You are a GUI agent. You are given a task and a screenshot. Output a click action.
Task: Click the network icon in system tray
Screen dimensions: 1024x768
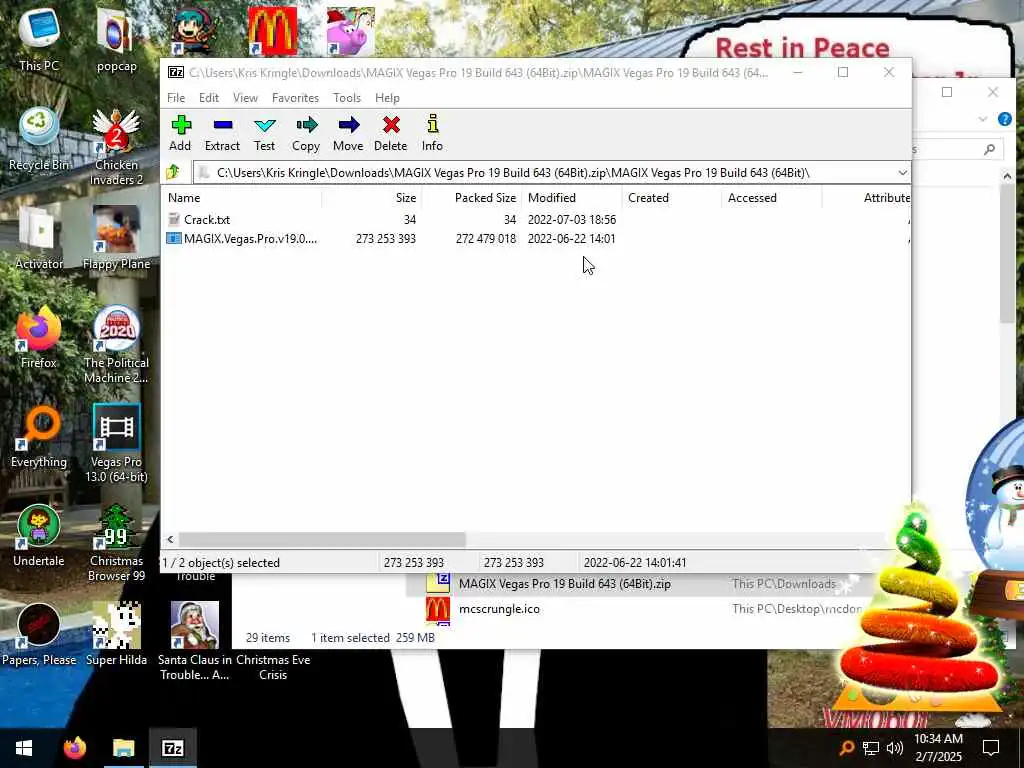[x=871, y=748]
